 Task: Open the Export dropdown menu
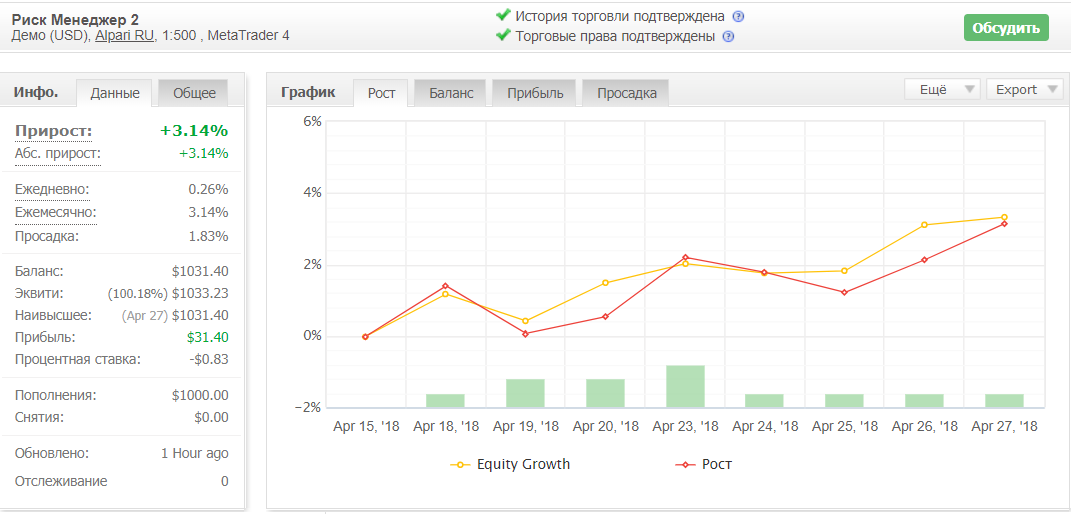tap(1025, 89)
